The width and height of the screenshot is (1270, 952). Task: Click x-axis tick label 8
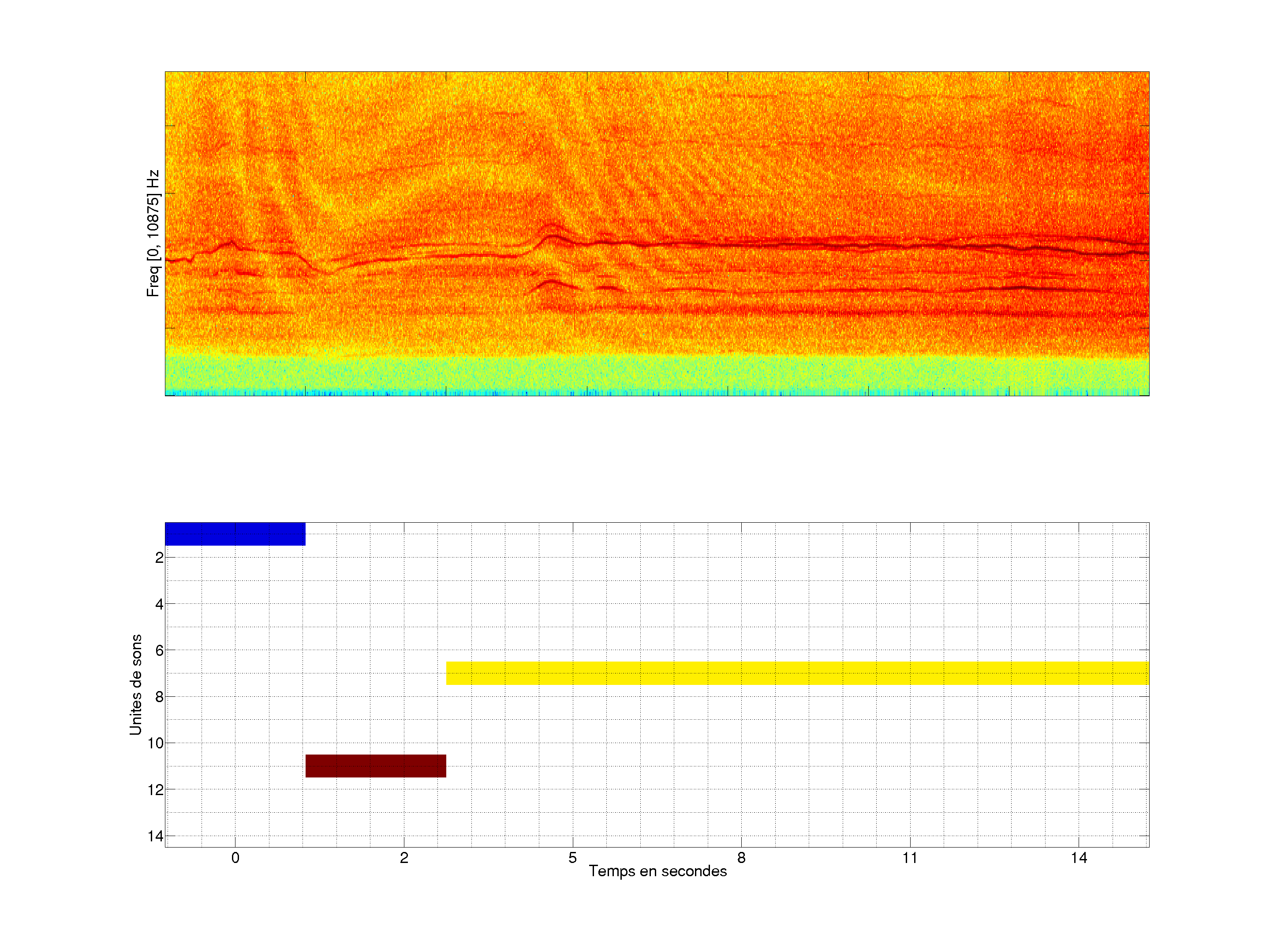click(x=741, y=858)
